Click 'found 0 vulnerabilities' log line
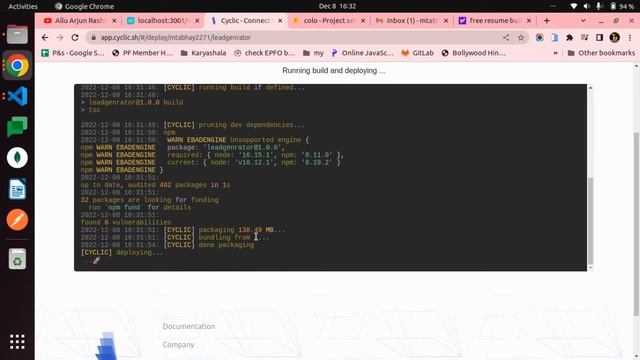 pos(126,222)
